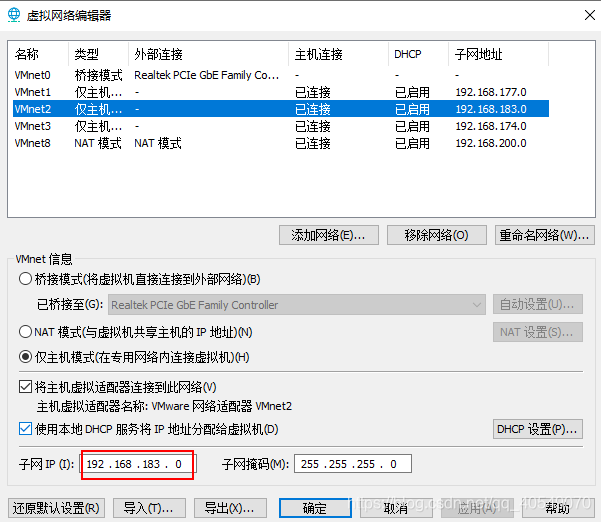Click subnet address 192.168.200.0

(x=491, y=143)
